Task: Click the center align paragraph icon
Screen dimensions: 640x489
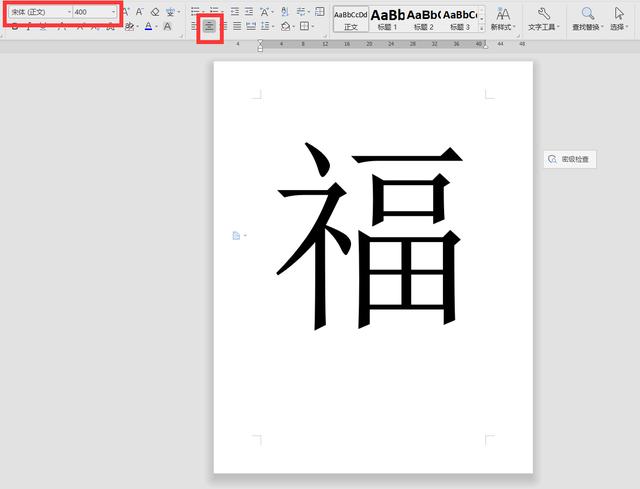Action: pos(209,26)
